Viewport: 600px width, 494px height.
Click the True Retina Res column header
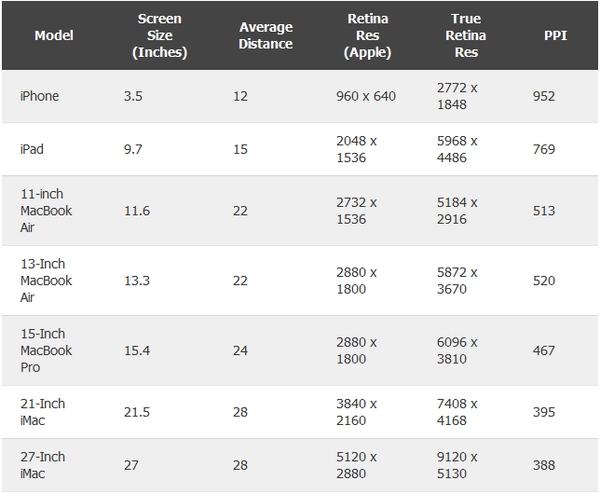click(468, 35)
